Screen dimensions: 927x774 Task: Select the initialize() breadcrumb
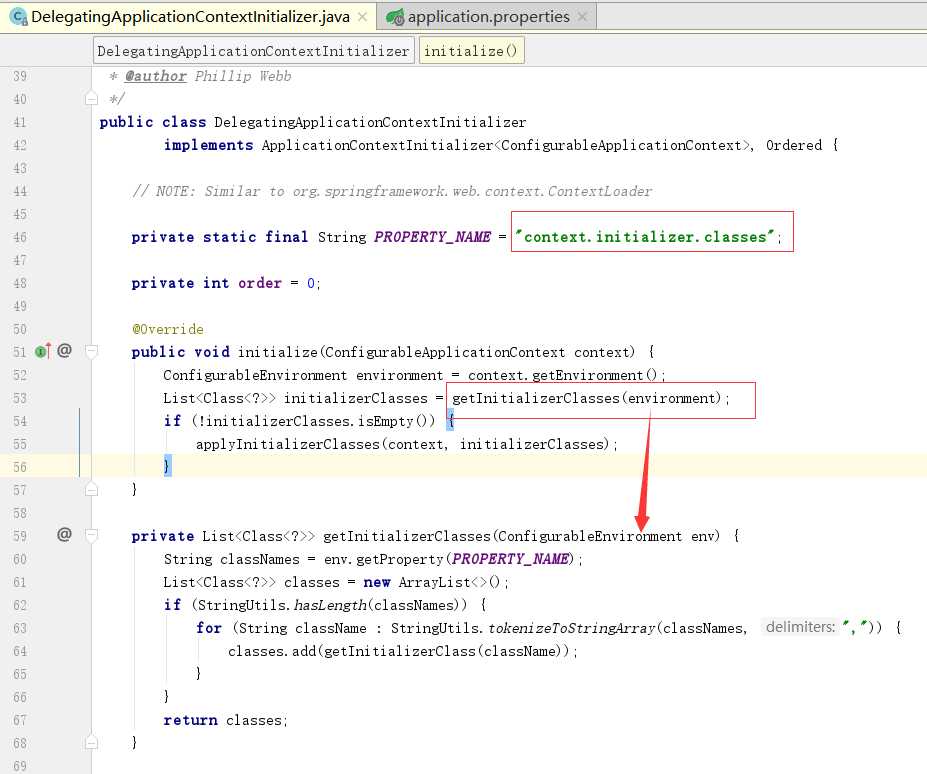click(x=471, y=51)
